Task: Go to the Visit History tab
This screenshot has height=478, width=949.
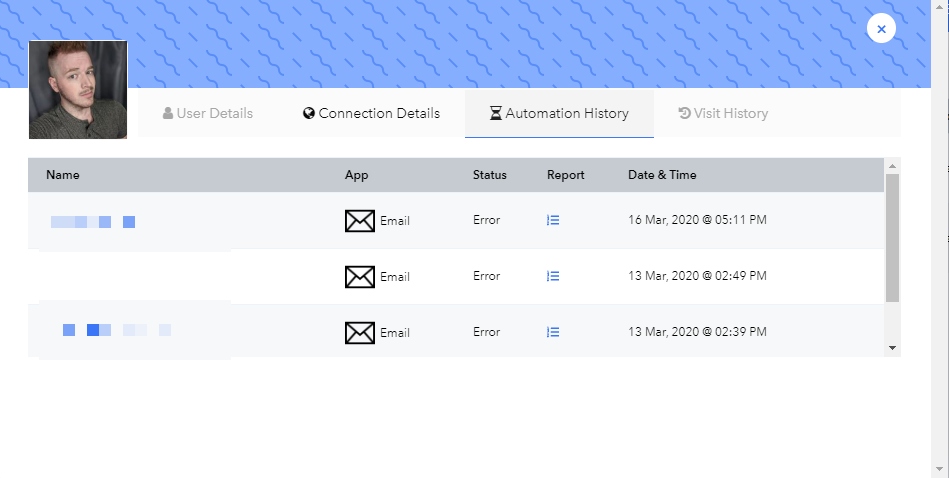Action: [x=723, y=114]
